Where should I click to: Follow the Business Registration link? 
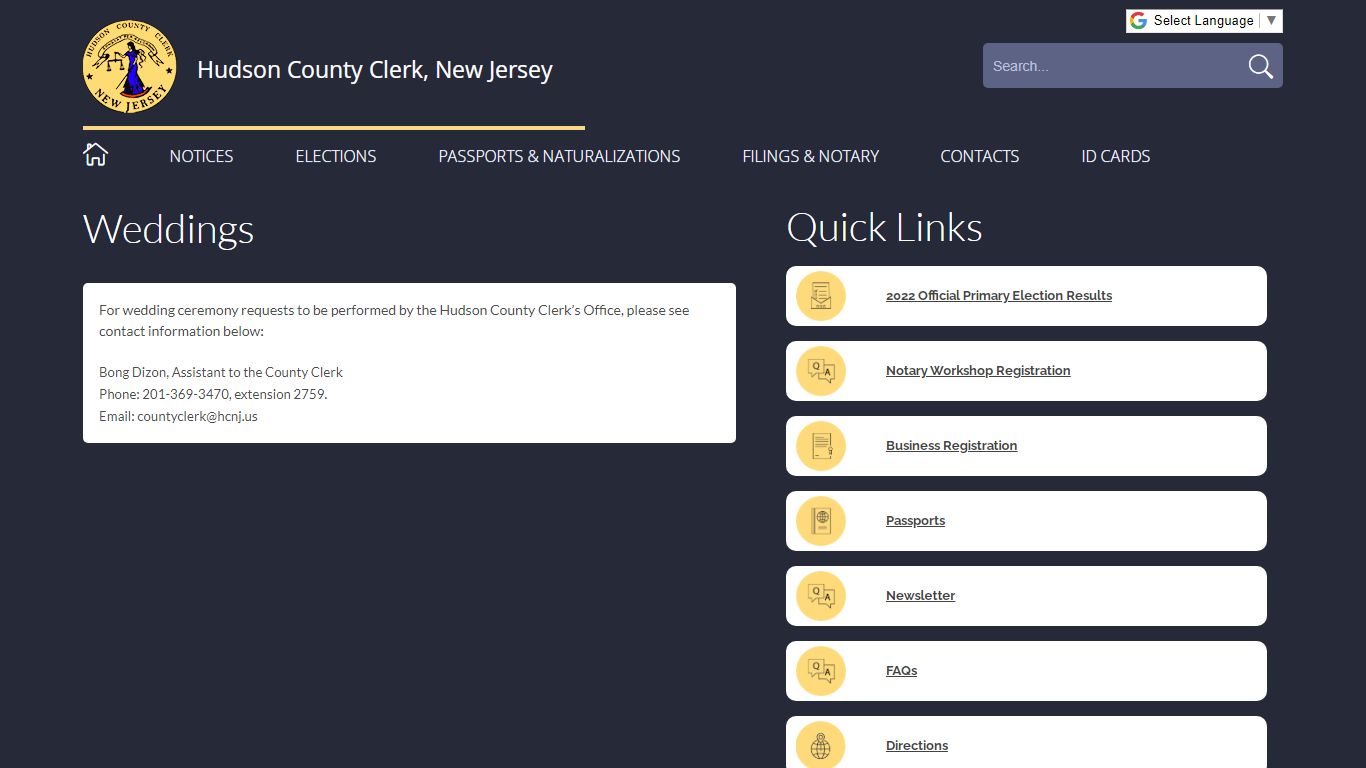coord(951,446)
